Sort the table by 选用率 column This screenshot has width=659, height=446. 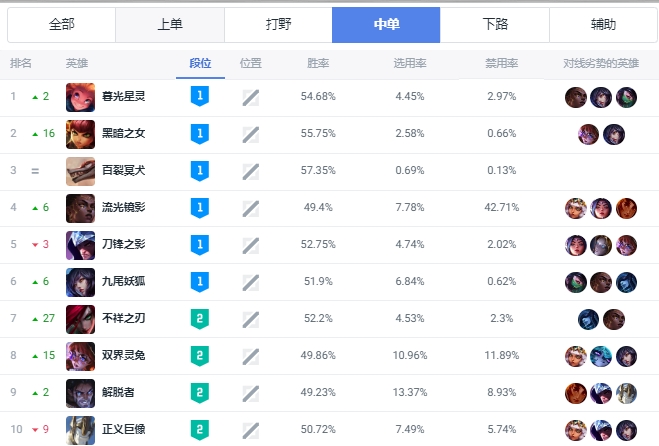[x=410, y=64]
